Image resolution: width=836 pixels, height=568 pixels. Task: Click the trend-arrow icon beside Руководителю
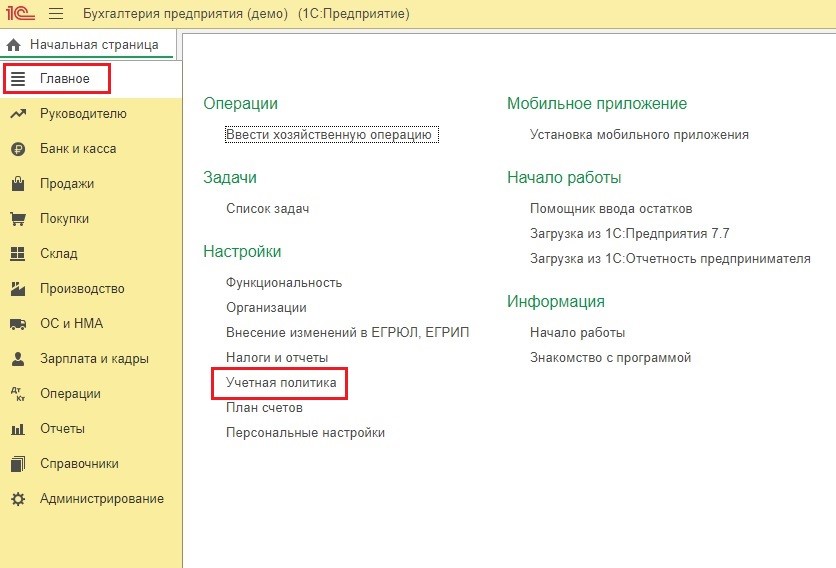click(x=17, y=114)
